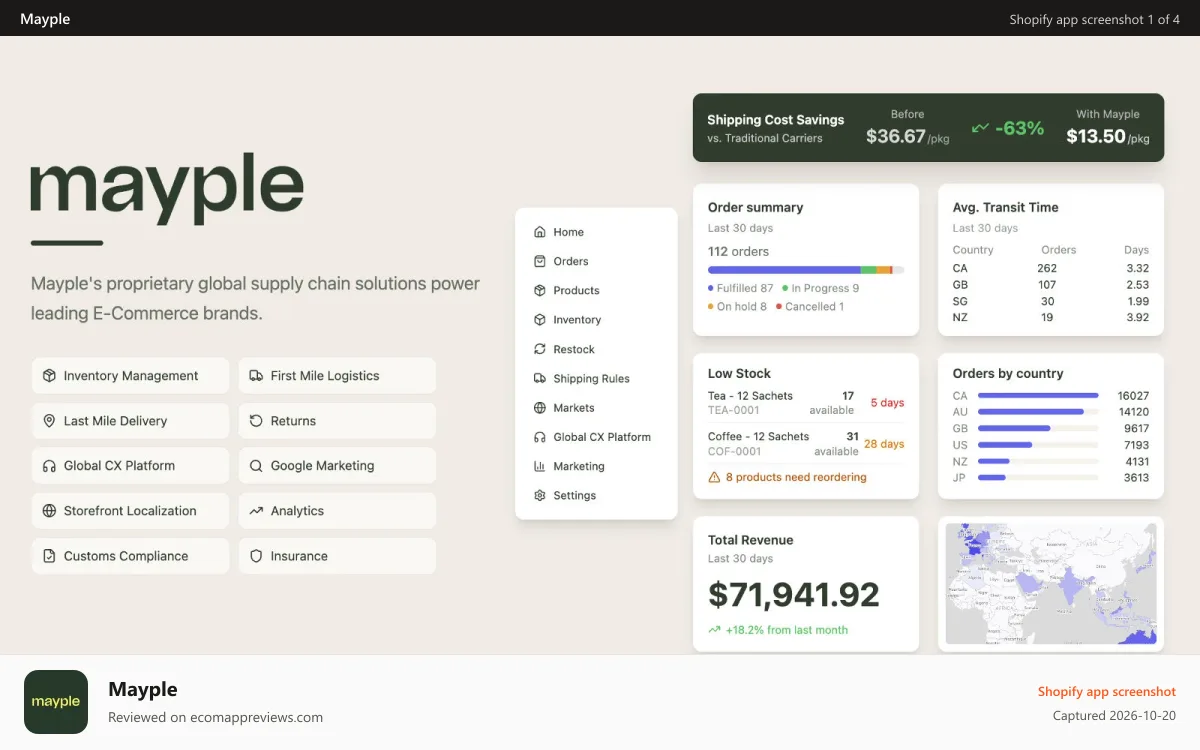Click '+18.2% from last month' text
1200x750 pixels.
pos(787,630)
